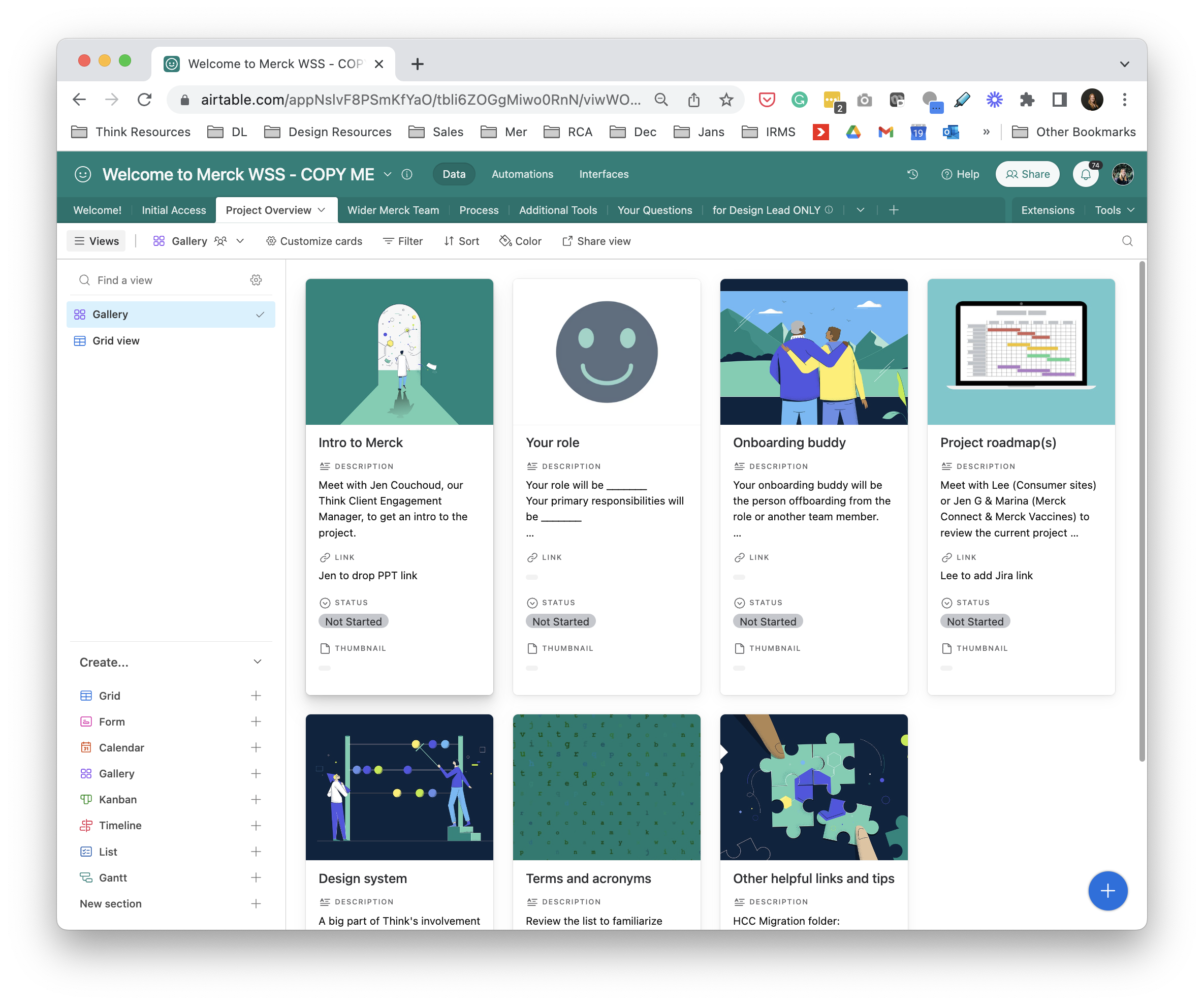The width and height of the screenshot is (1204, 1005).
Task: Add a new Form view plus
Action: point(256,721)
